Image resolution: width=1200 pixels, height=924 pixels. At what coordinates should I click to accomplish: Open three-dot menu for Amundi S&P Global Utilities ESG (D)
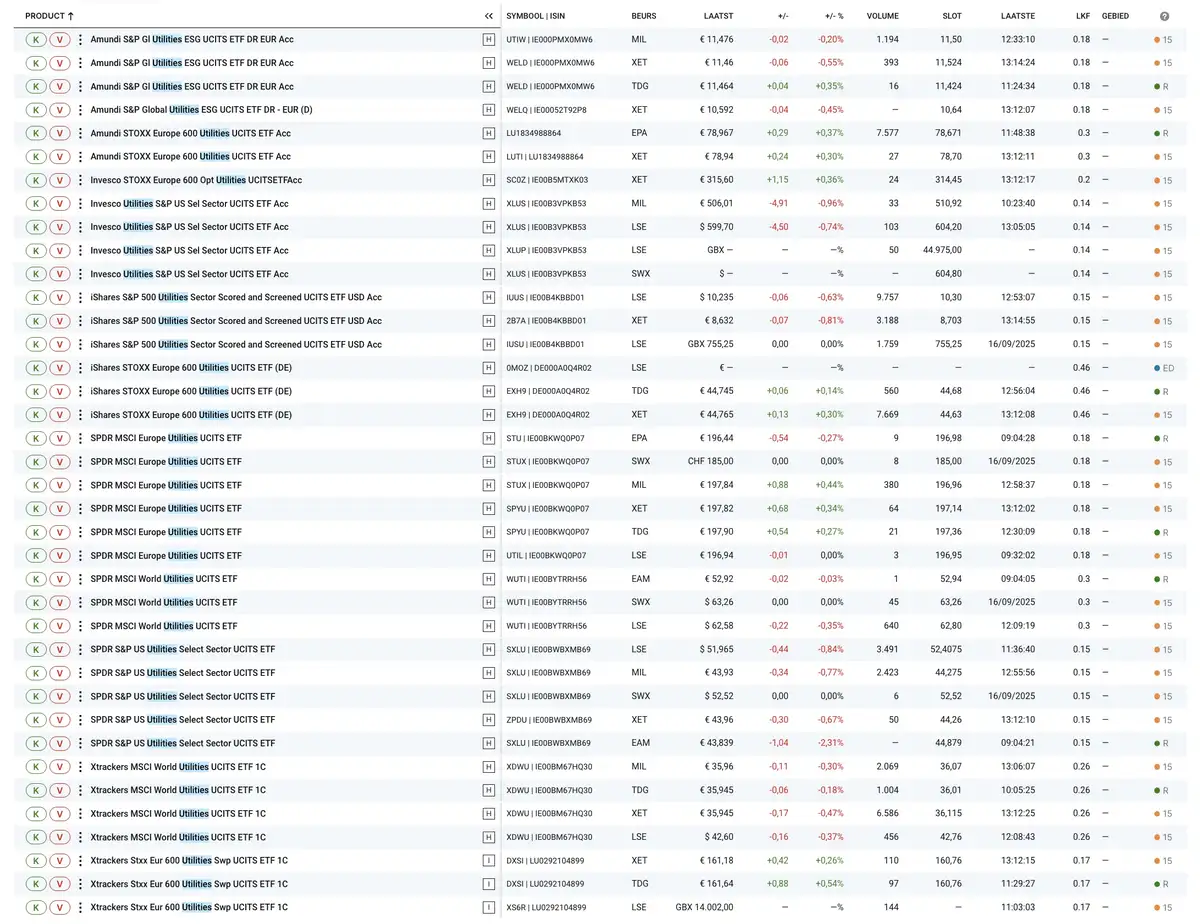tap(80, 110)
